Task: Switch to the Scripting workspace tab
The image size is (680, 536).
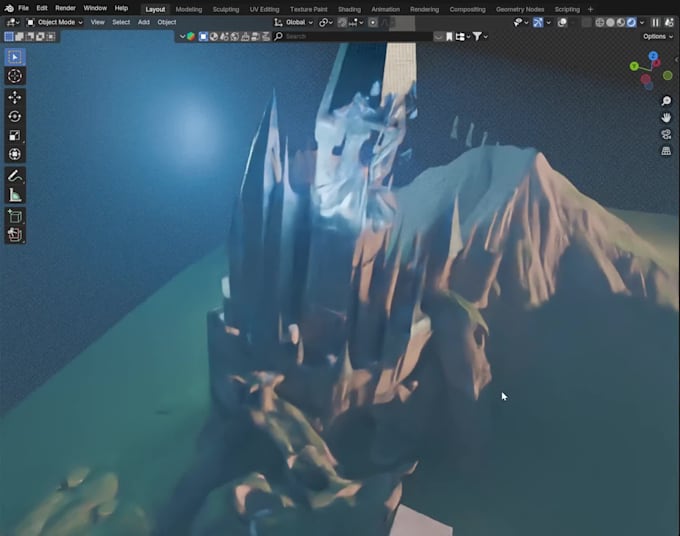Action: (567, 9)
